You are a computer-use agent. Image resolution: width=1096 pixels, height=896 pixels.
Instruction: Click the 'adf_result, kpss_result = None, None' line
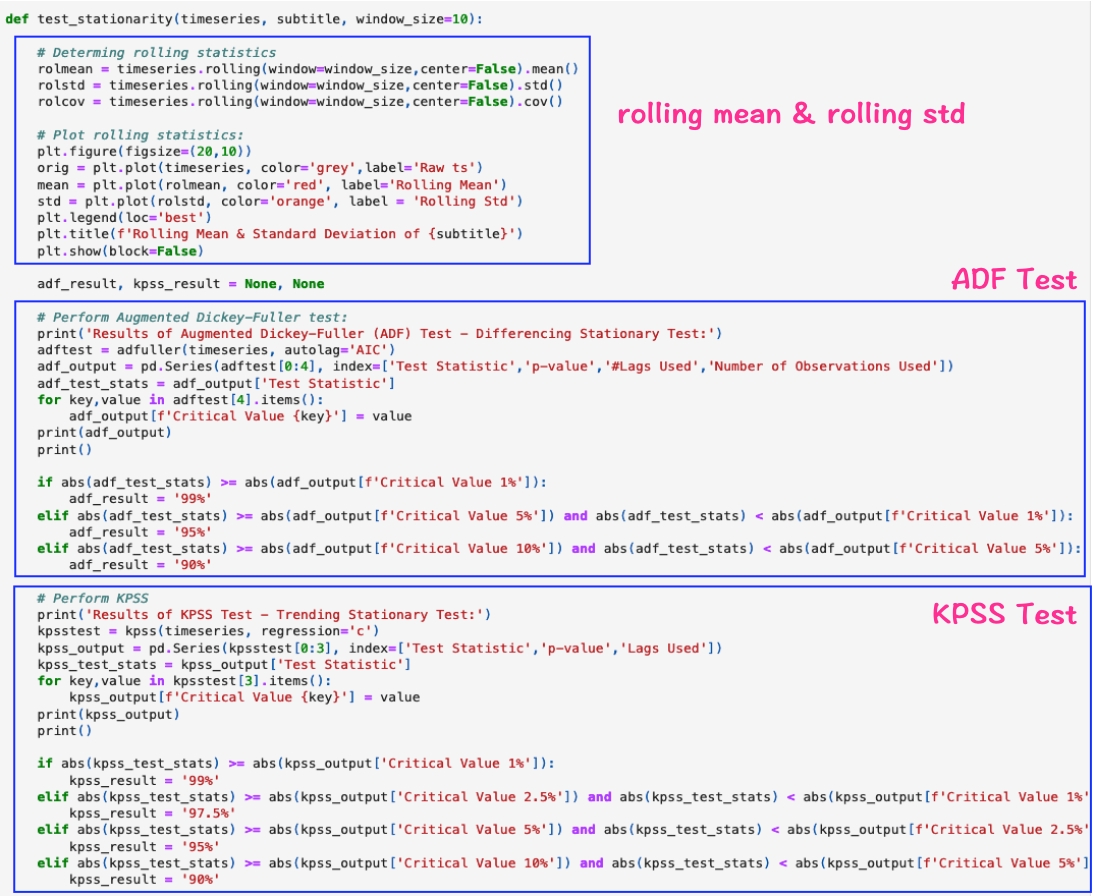180,284
